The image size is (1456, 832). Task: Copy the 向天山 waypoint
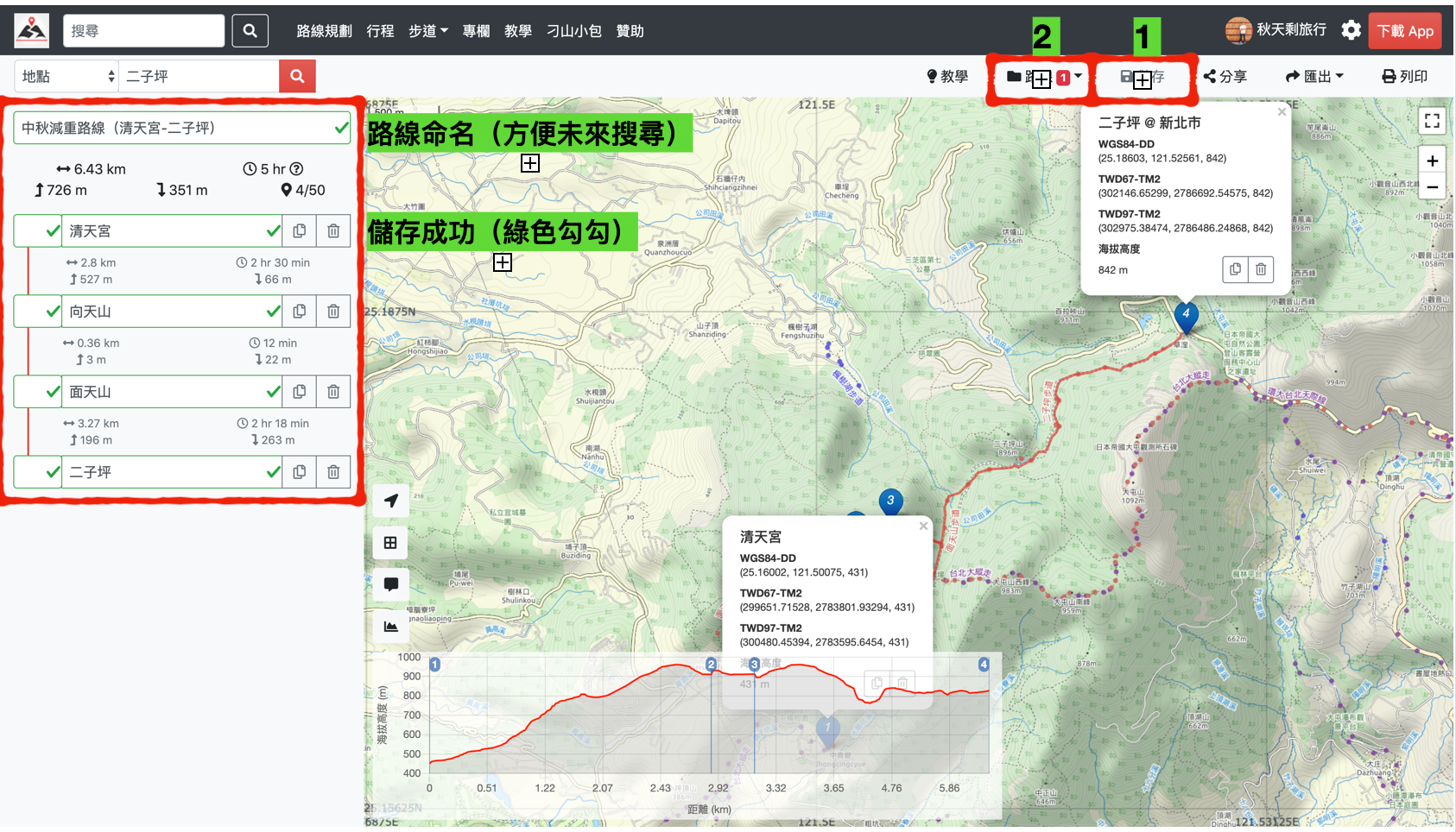pyautogui.click(x=300, y=311)
